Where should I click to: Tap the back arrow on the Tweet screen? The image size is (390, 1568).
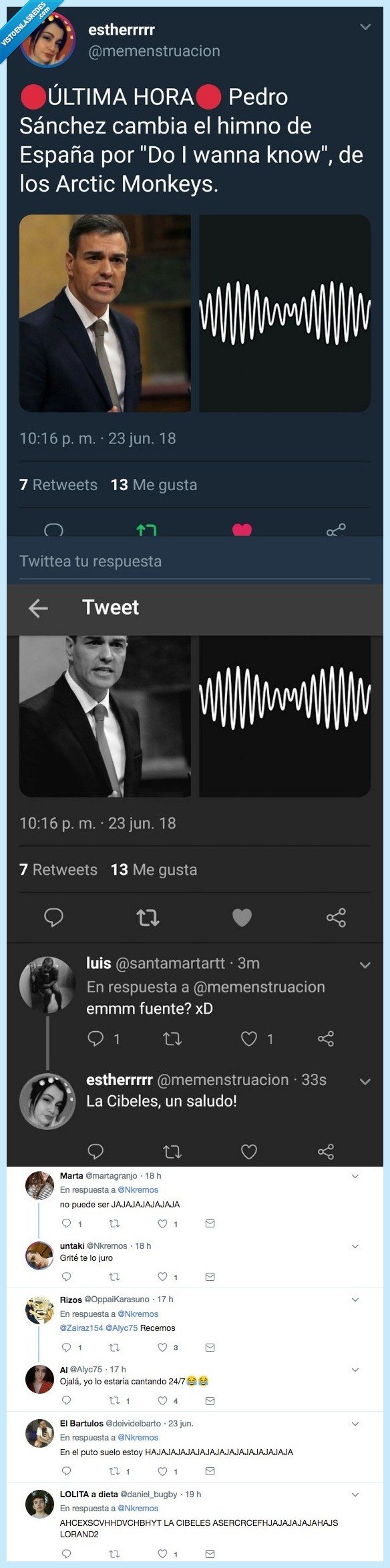(x=39, y=607)
